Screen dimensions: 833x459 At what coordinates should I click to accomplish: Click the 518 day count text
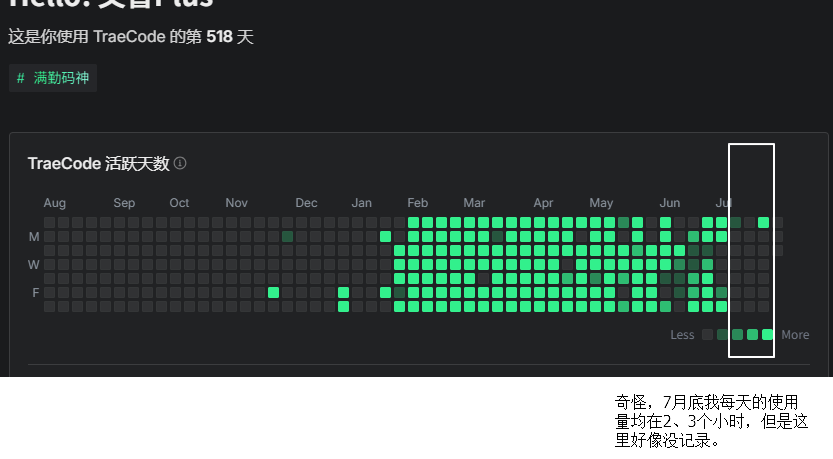pos(219,37)
